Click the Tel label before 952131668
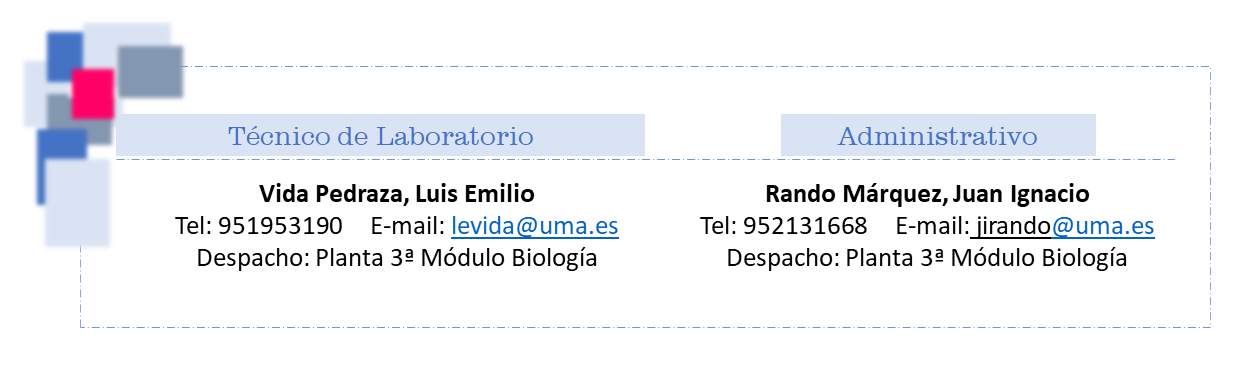Viewport: 1238px width, 370px height. [718, 226]
